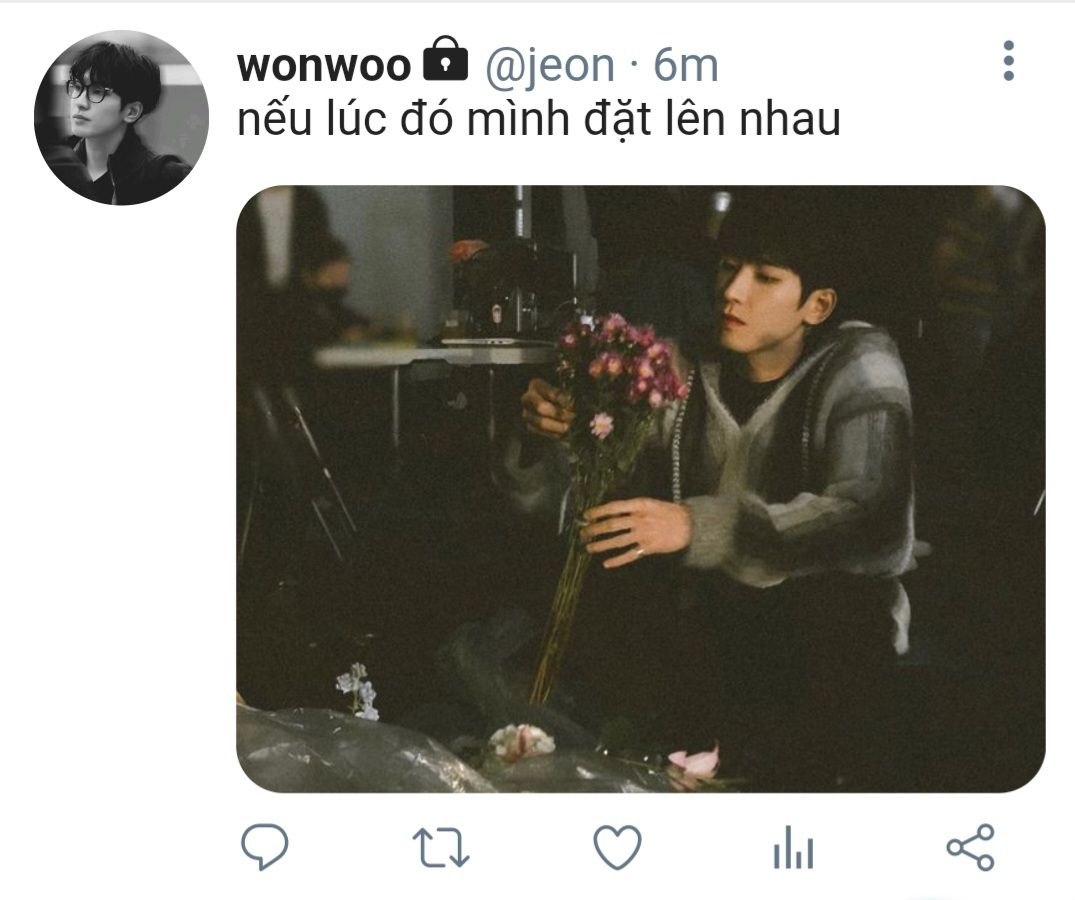
Task: Open the three-dot more options menu
Action: click(x=1008, y=61)
